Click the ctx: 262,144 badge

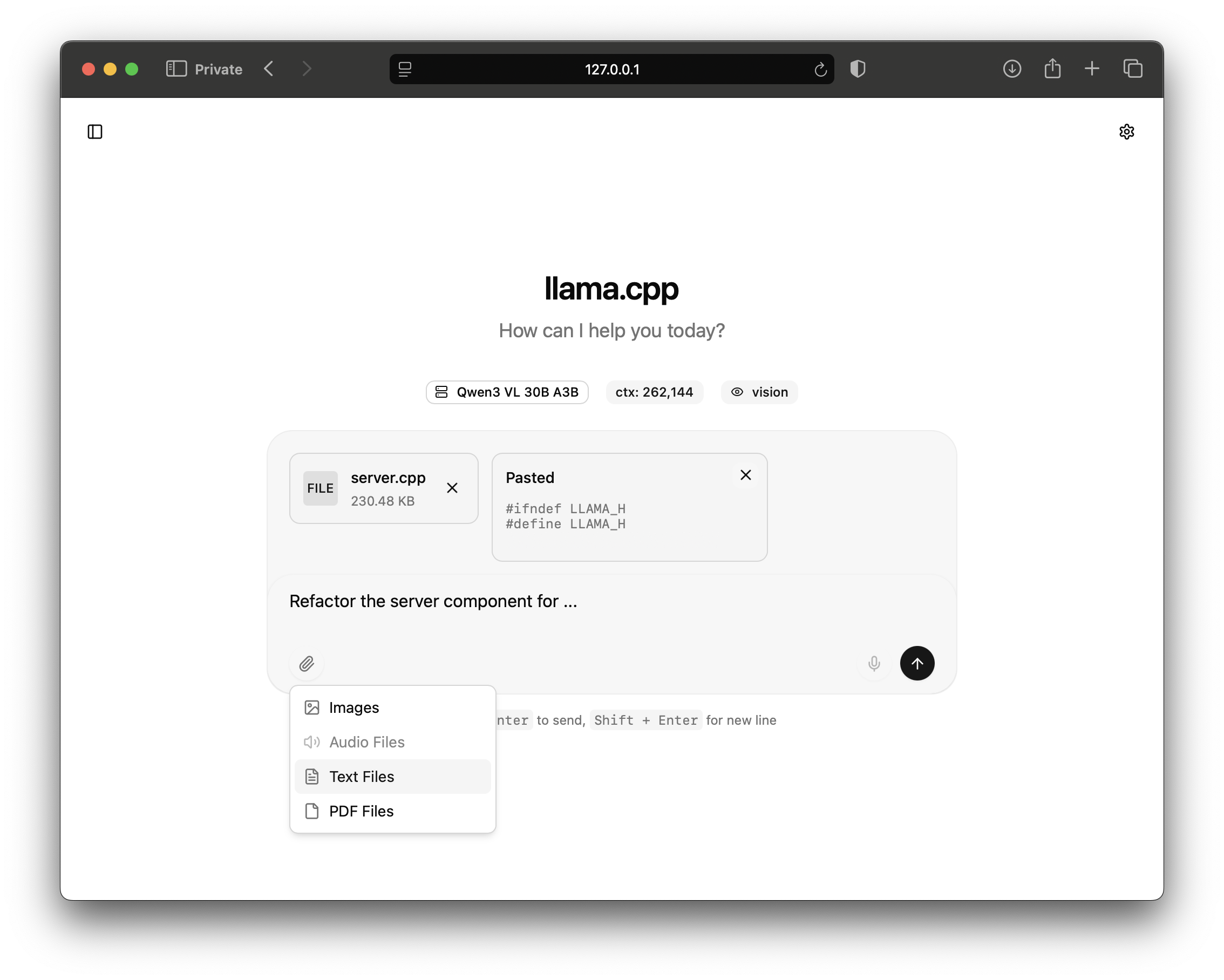654,392
